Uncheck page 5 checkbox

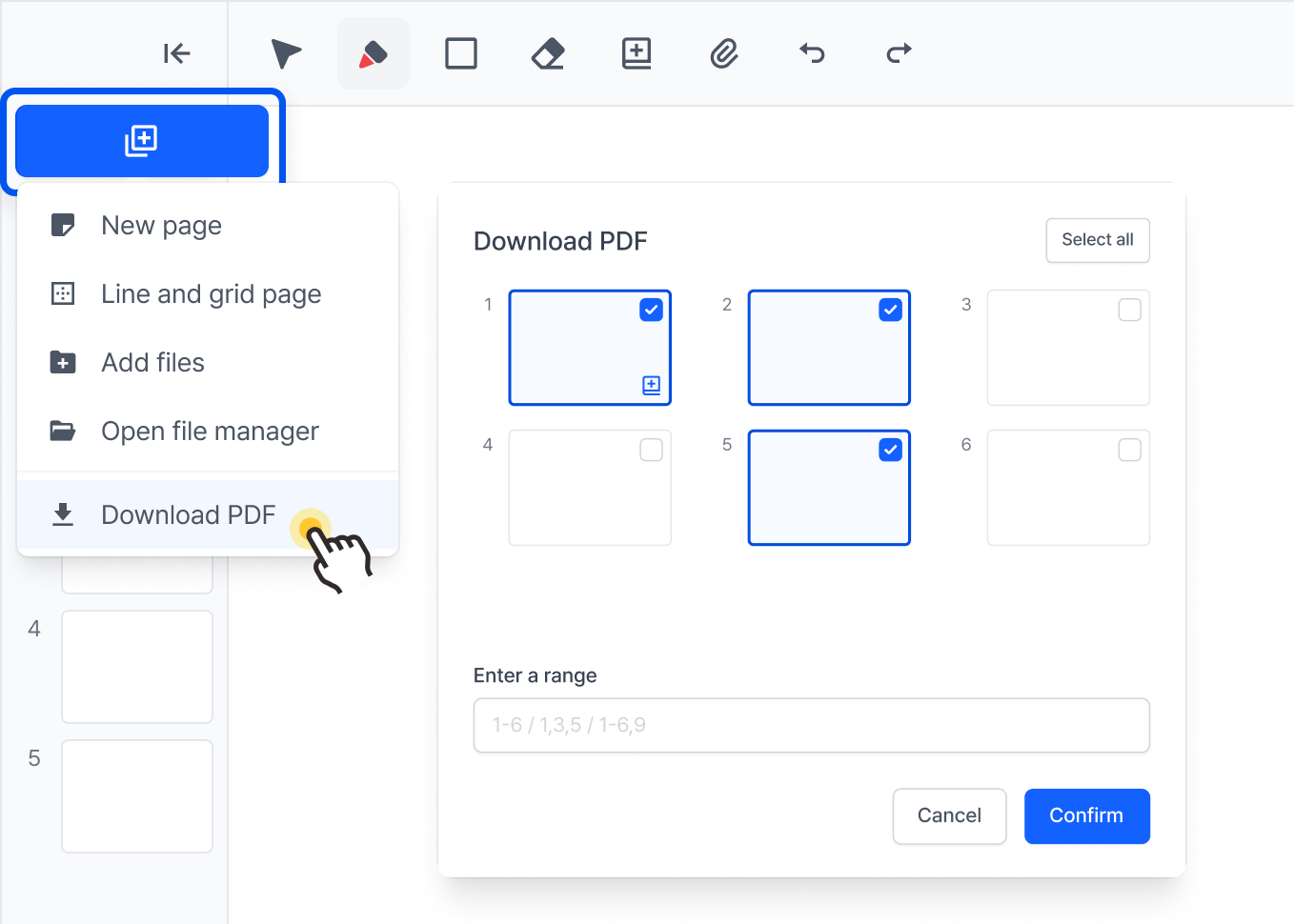coord(891,450)
